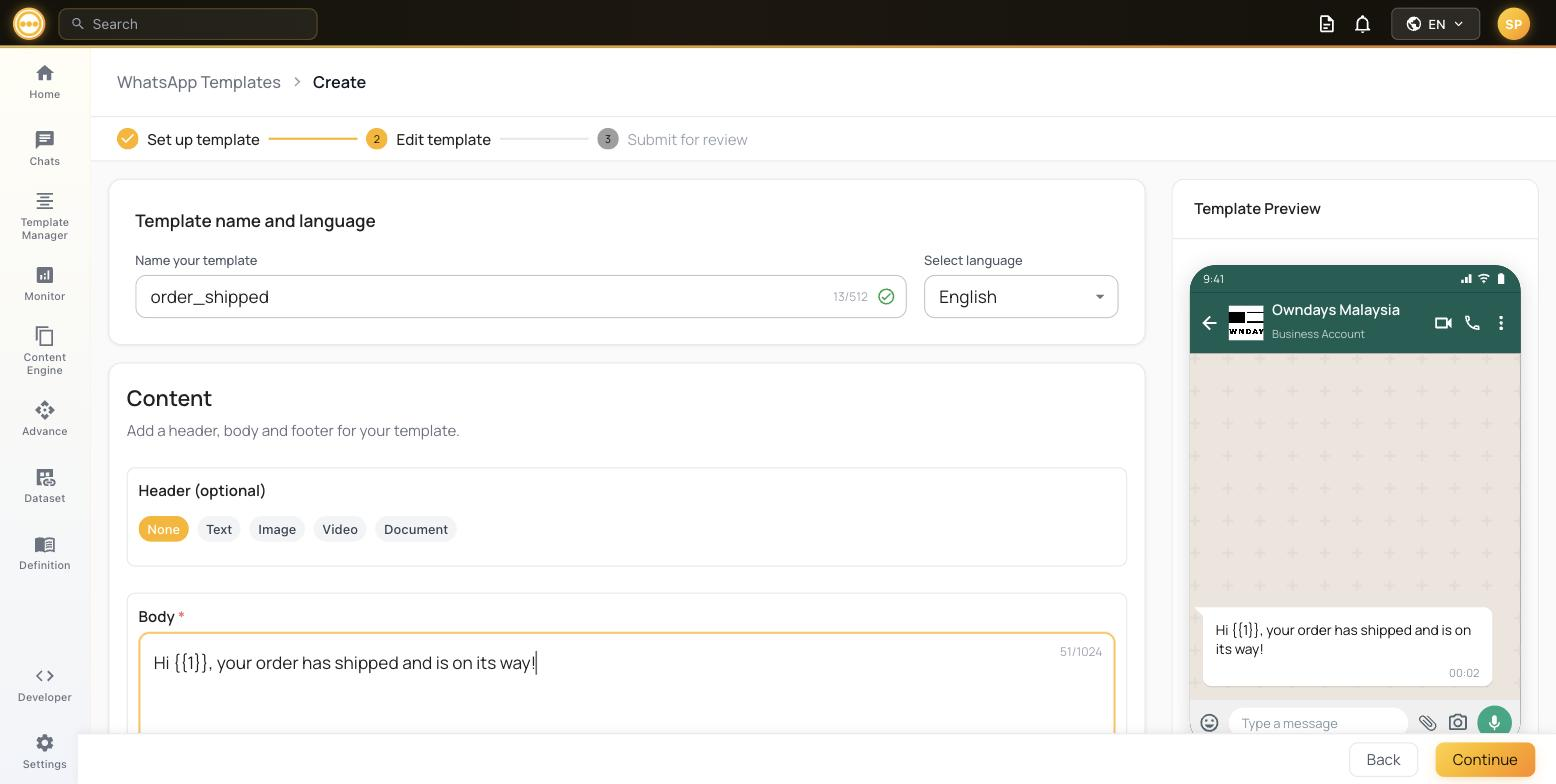This screenshot has width=1556, height=784.
Task: Go to Set up template step
Action: click(188, 139)
